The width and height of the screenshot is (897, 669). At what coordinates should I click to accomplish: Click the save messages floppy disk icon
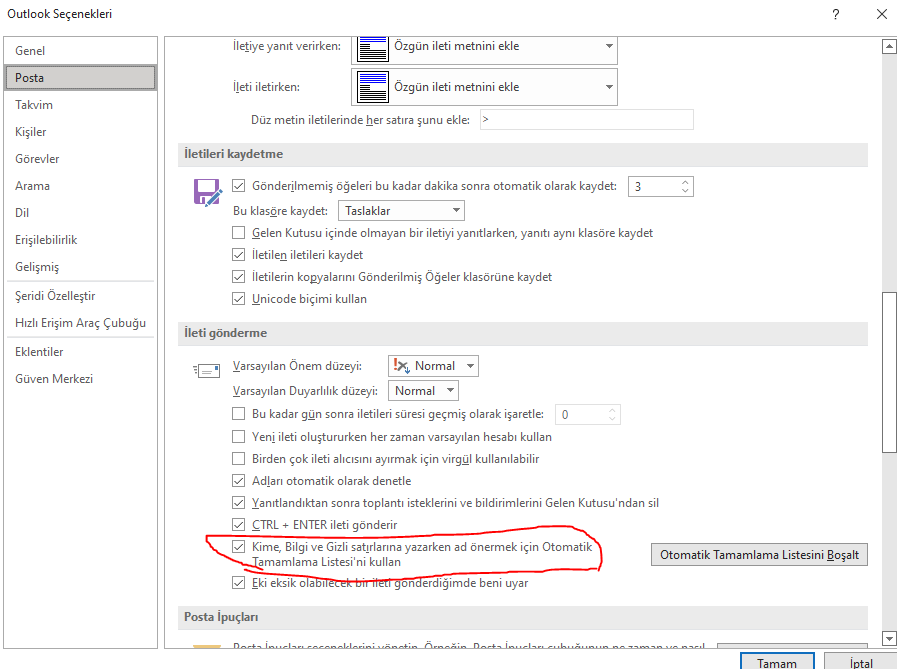click(x=208, y=192)
